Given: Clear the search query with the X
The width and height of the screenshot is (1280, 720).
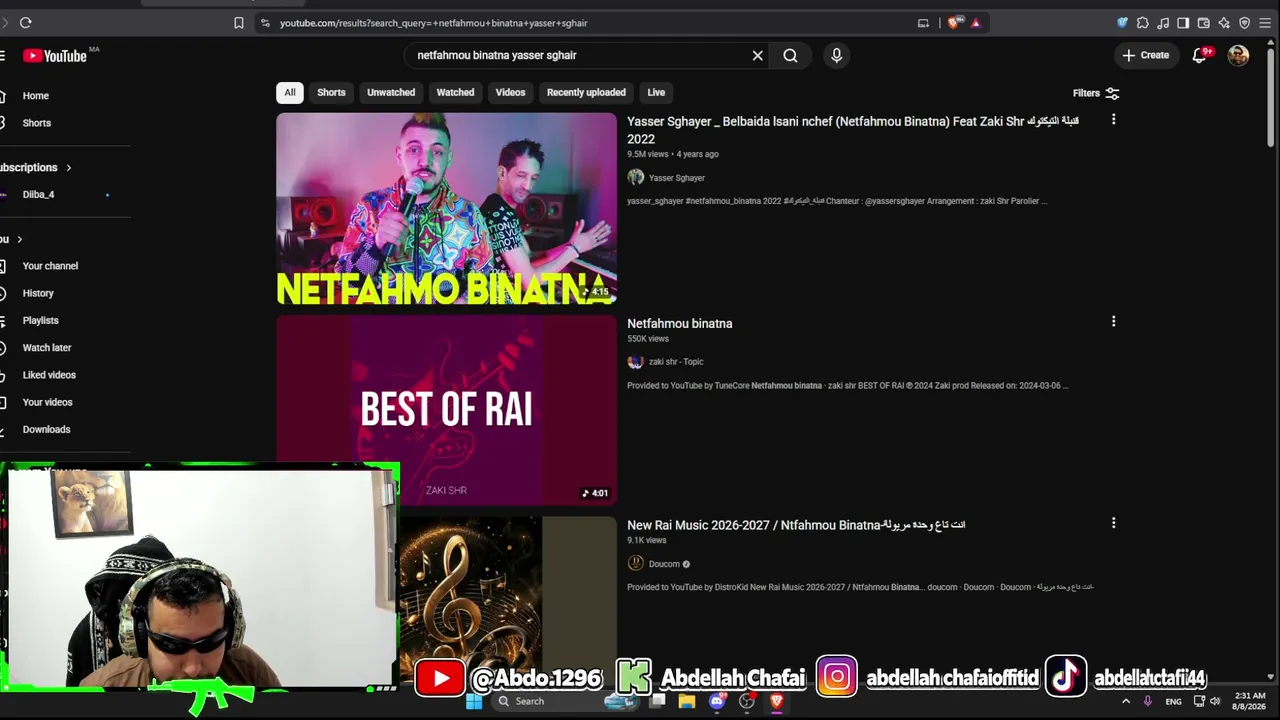Looking at the screenshot, I should (x=758, y=56).
